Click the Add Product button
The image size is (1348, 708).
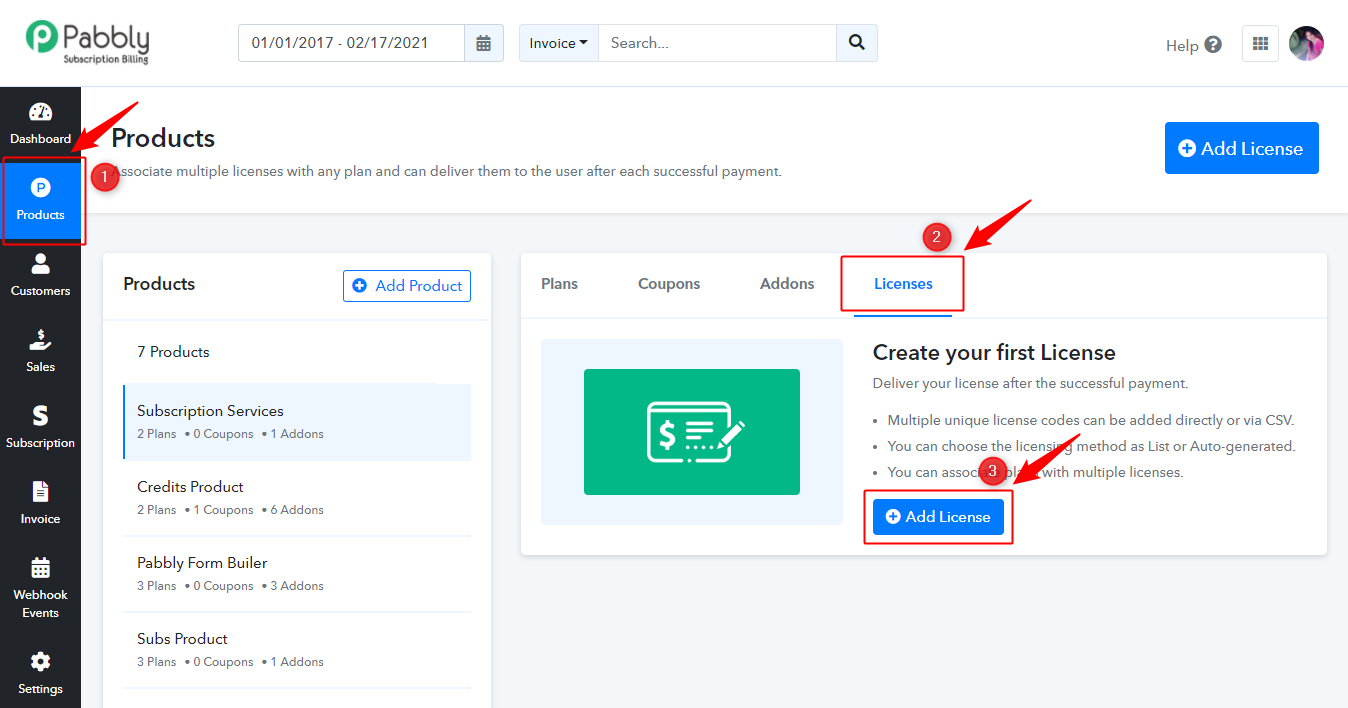pos(407,286)
